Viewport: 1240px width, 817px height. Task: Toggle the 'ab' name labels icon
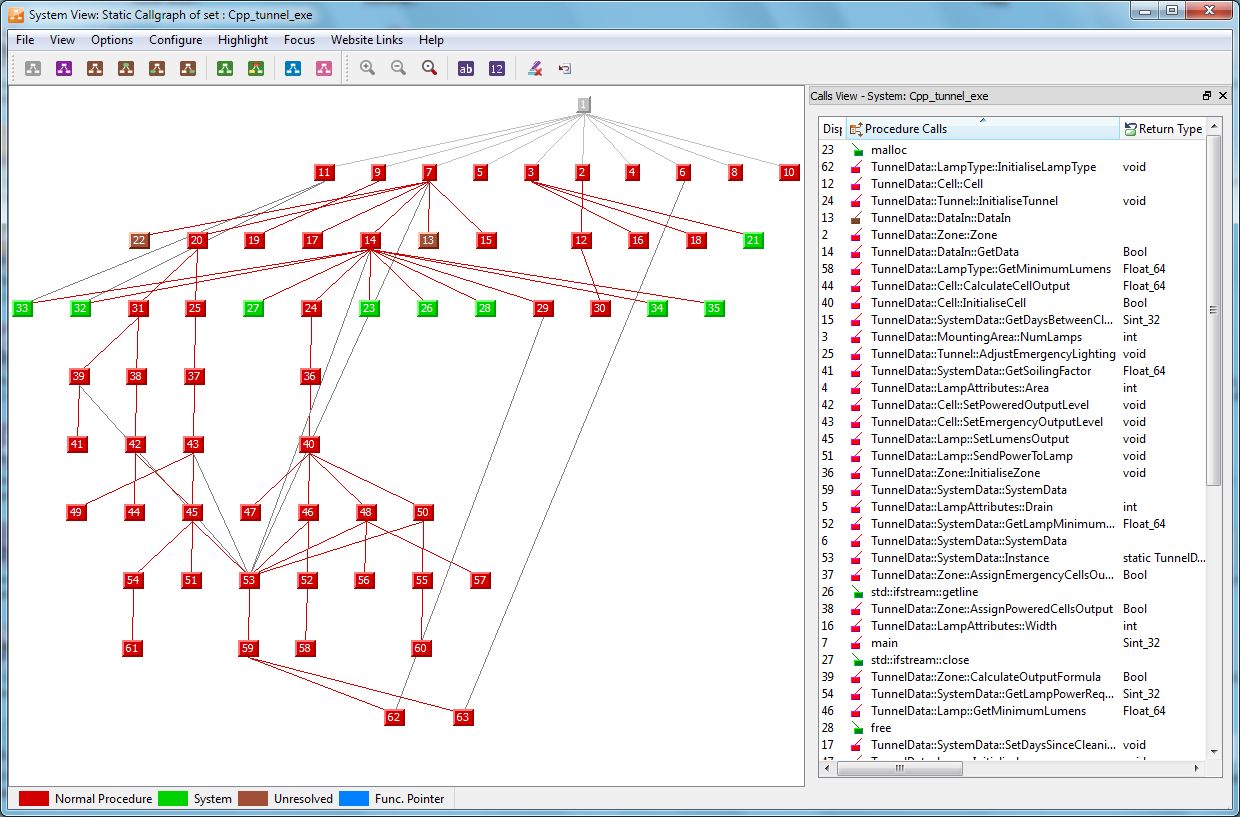[x=466, y=69]
